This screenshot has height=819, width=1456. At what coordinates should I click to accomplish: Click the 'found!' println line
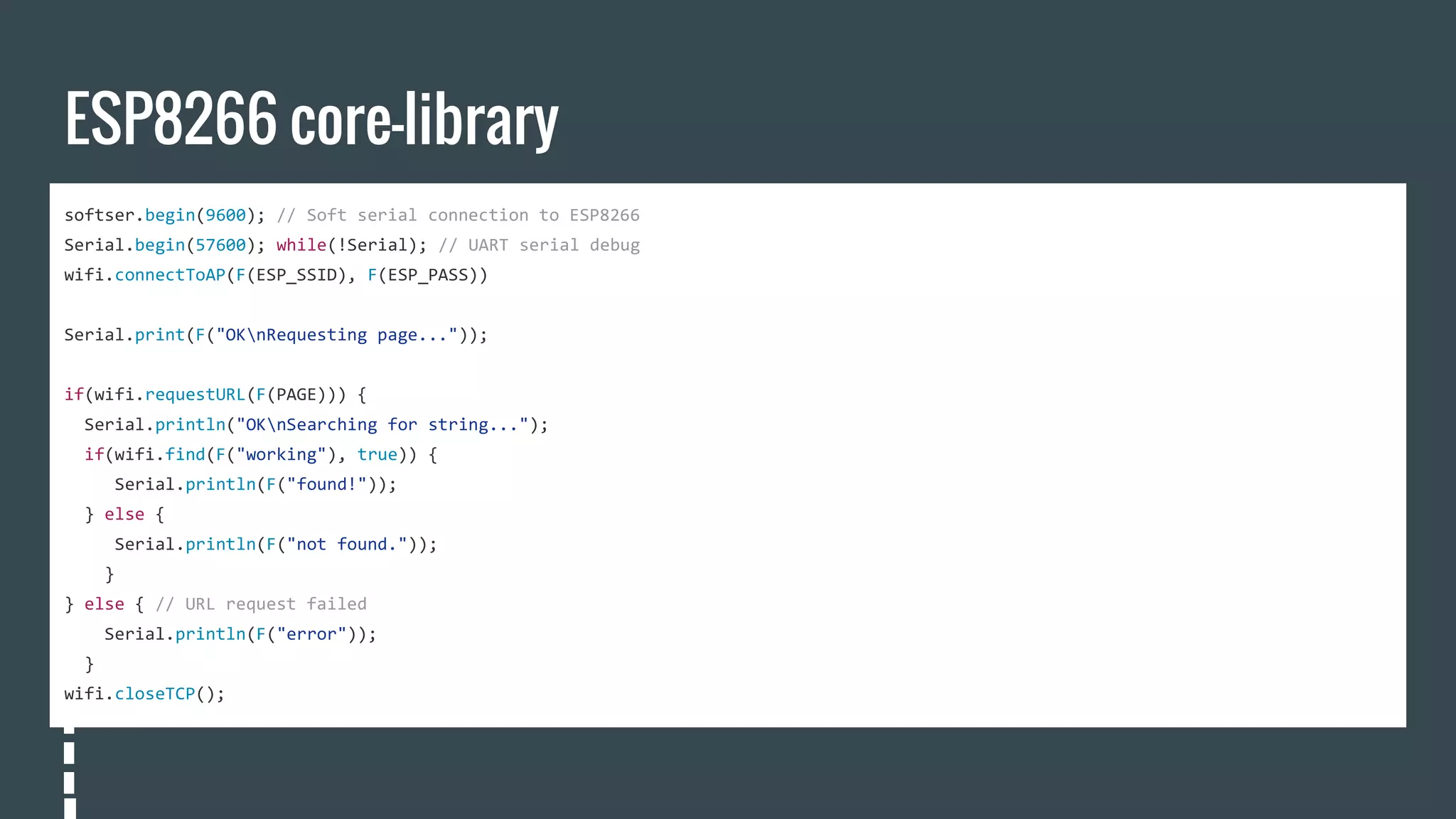[255, 484]
